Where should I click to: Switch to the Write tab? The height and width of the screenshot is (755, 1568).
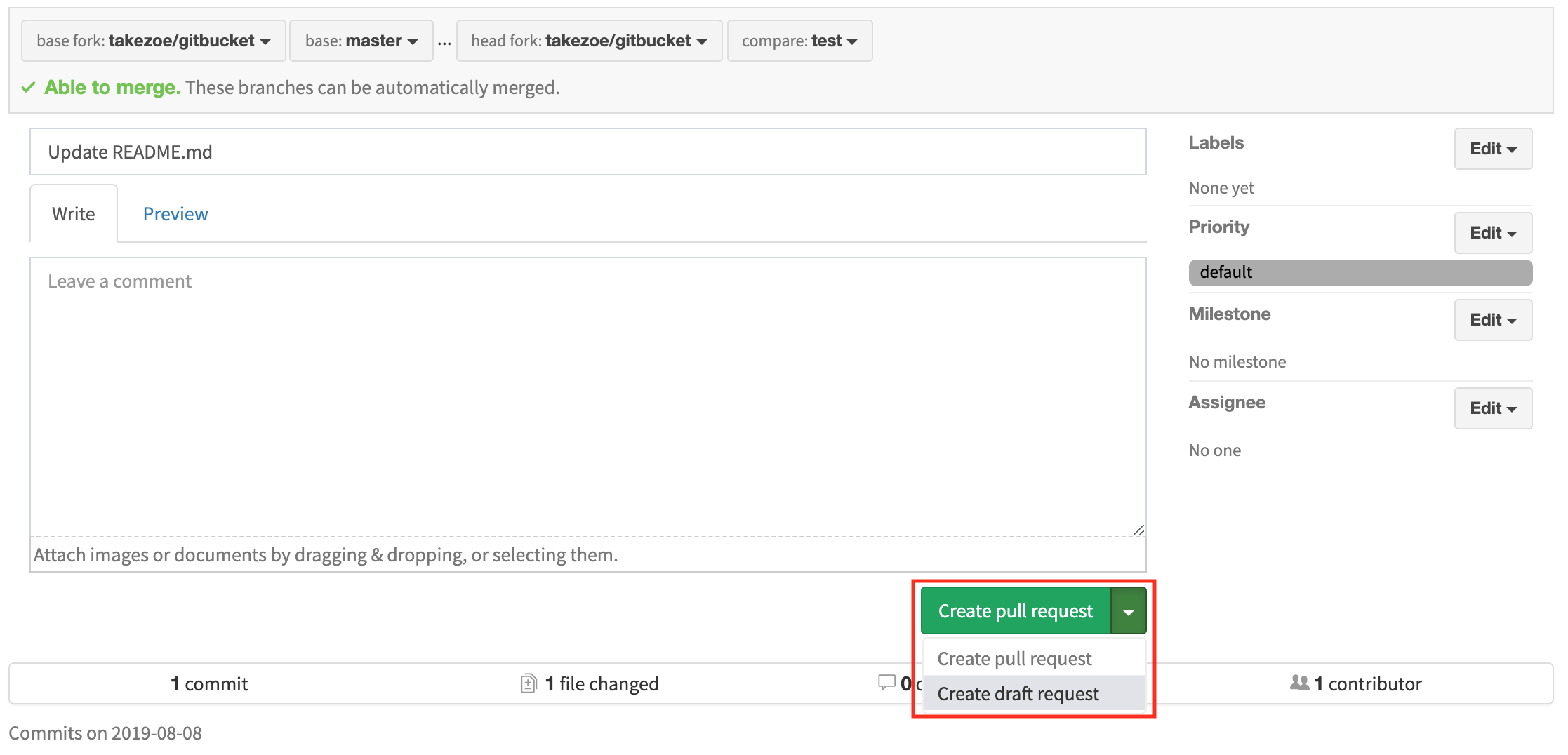[x=74, y=213]
